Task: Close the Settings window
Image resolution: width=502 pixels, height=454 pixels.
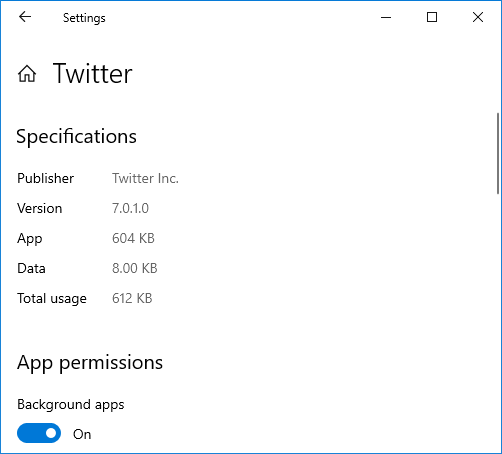Action: pos(478,17)
